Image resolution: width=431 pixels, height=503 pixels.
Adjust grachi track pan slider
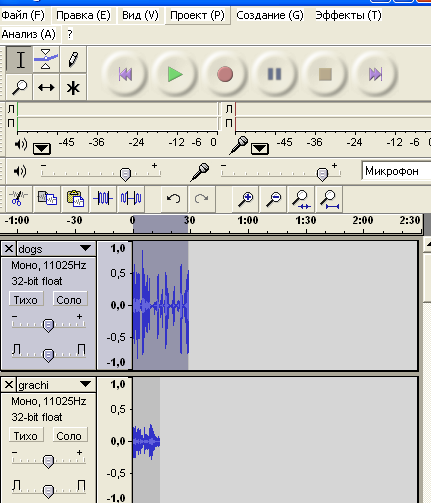click(x=49, y=490)
